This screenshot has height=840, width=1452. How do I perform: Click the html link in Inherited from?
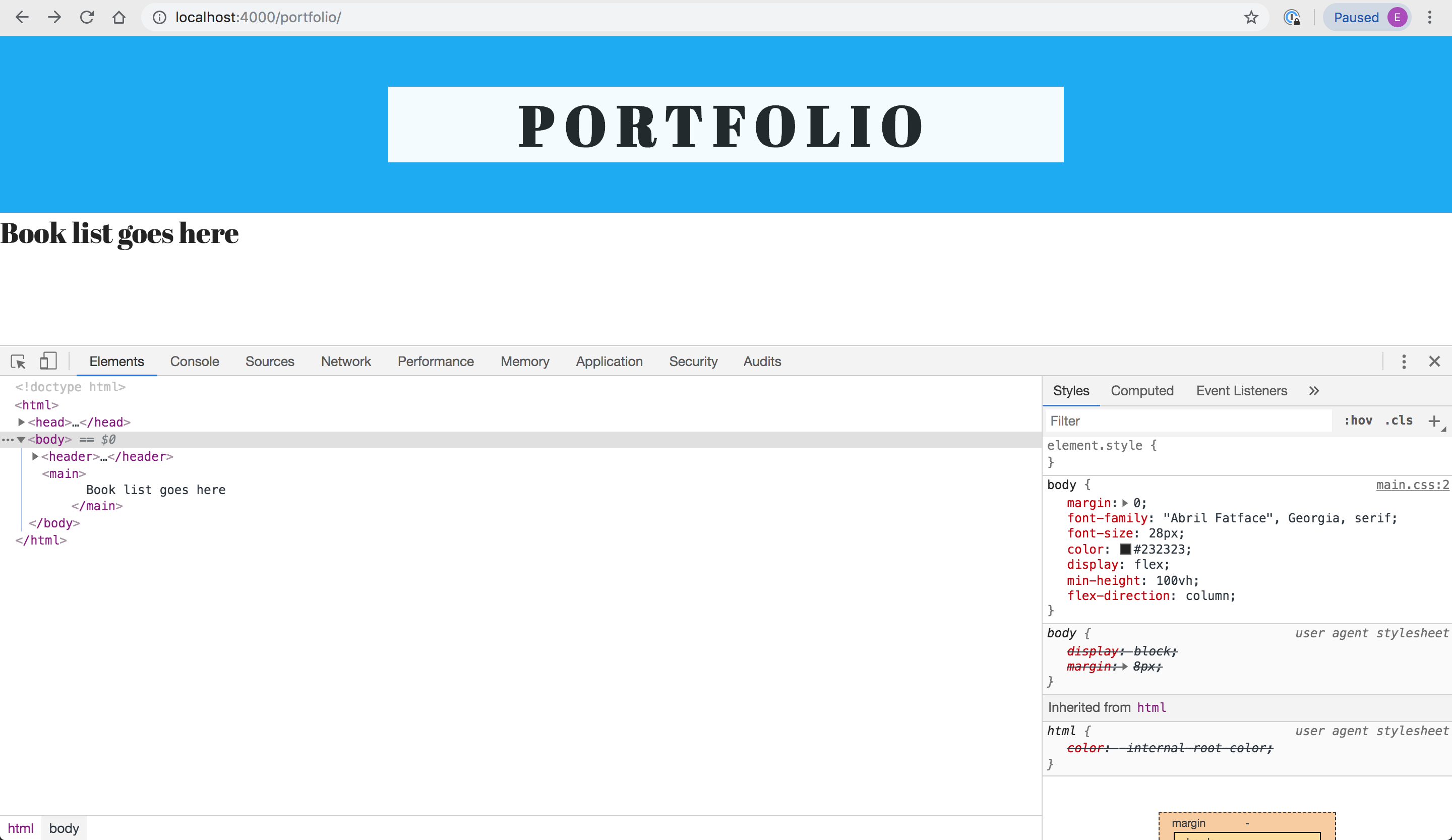coord(1151,707)
